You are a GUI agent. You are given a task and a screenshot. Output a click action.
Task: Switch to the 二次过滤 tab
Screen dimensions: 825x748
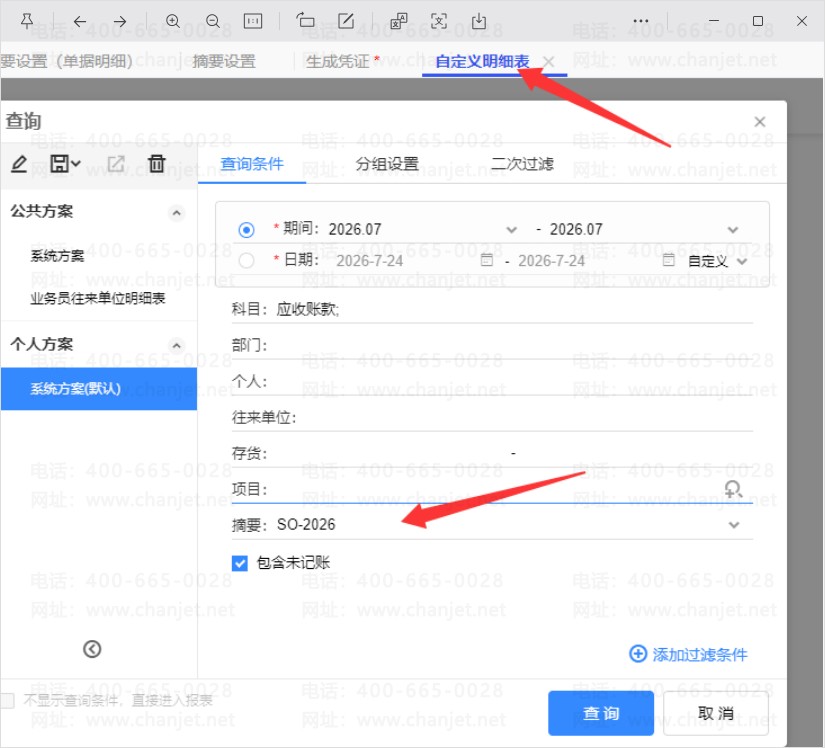pos(522,164)
